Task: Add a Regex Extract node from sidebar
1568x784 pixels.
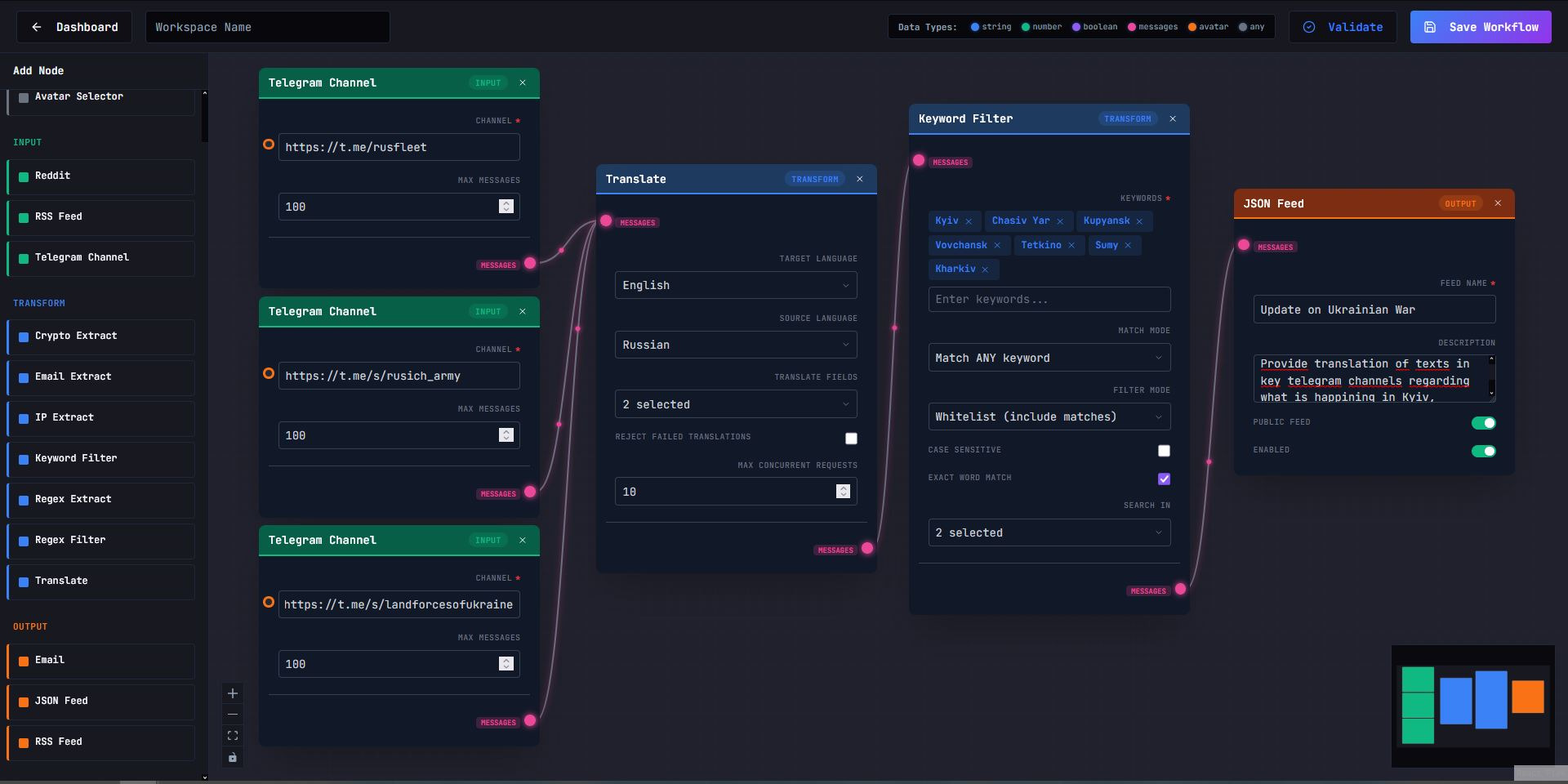Action: click(x=101, y=499)
